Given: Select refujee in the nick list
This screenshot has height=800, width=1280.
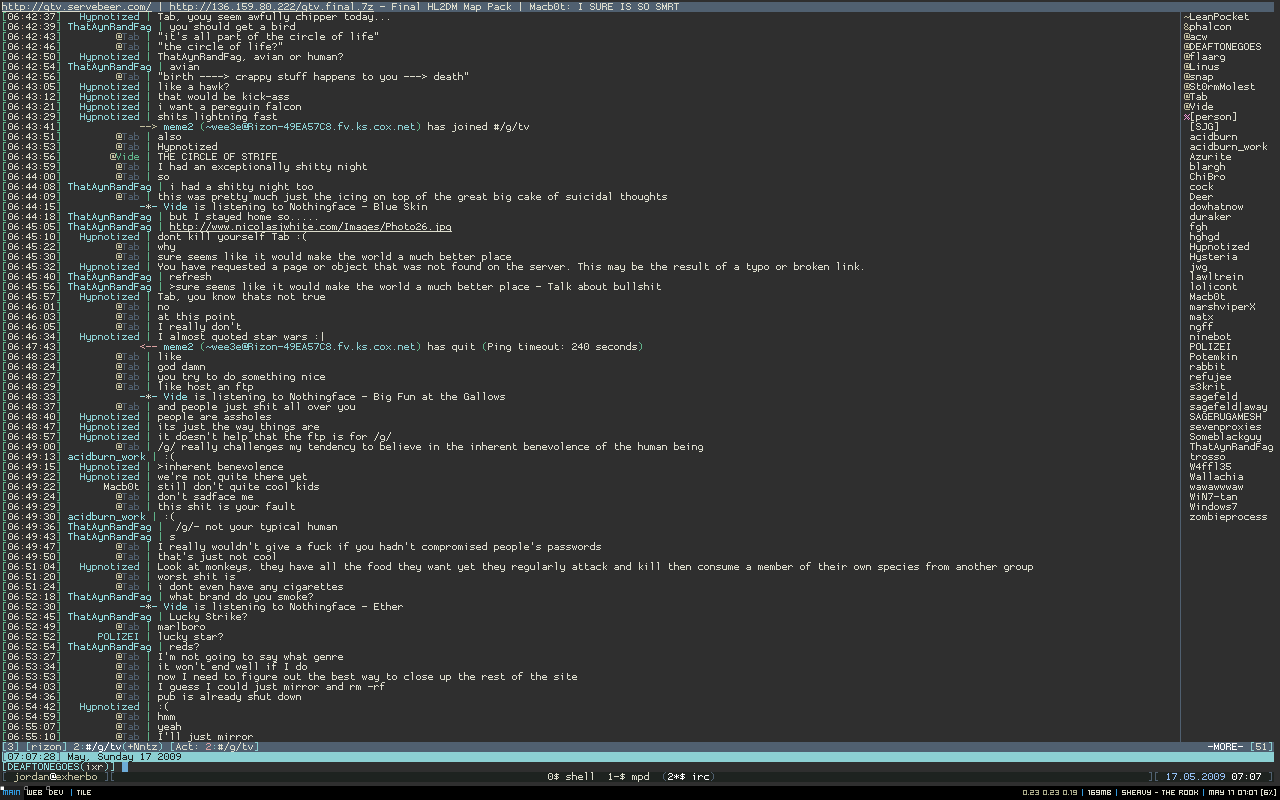Looking at the screenshot, I should pos(1210,377).
